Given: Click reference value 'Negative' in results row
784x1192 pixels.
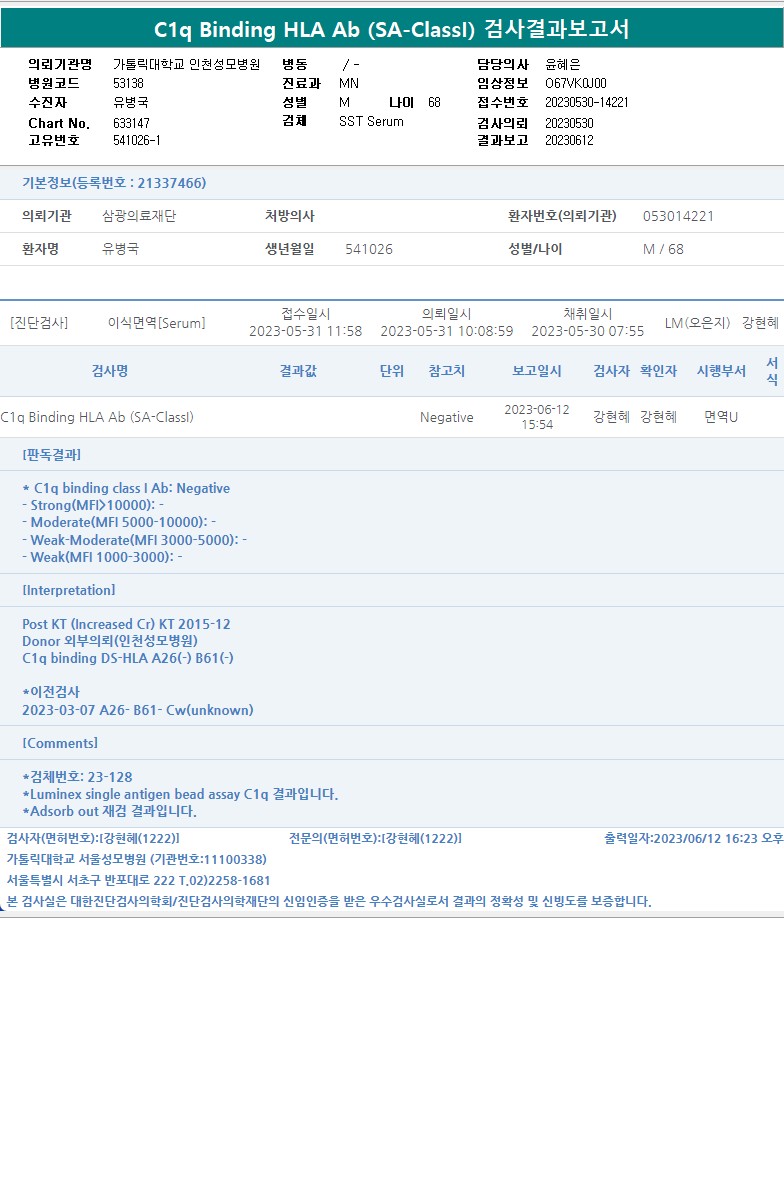Looking at the screenshot, I should (446, 417).
